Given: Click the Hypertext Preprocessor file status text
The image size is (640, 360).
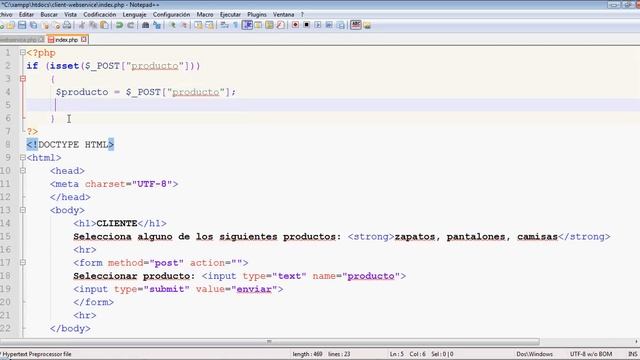Looking at the screenshot, I should click(x=37, y=354).
